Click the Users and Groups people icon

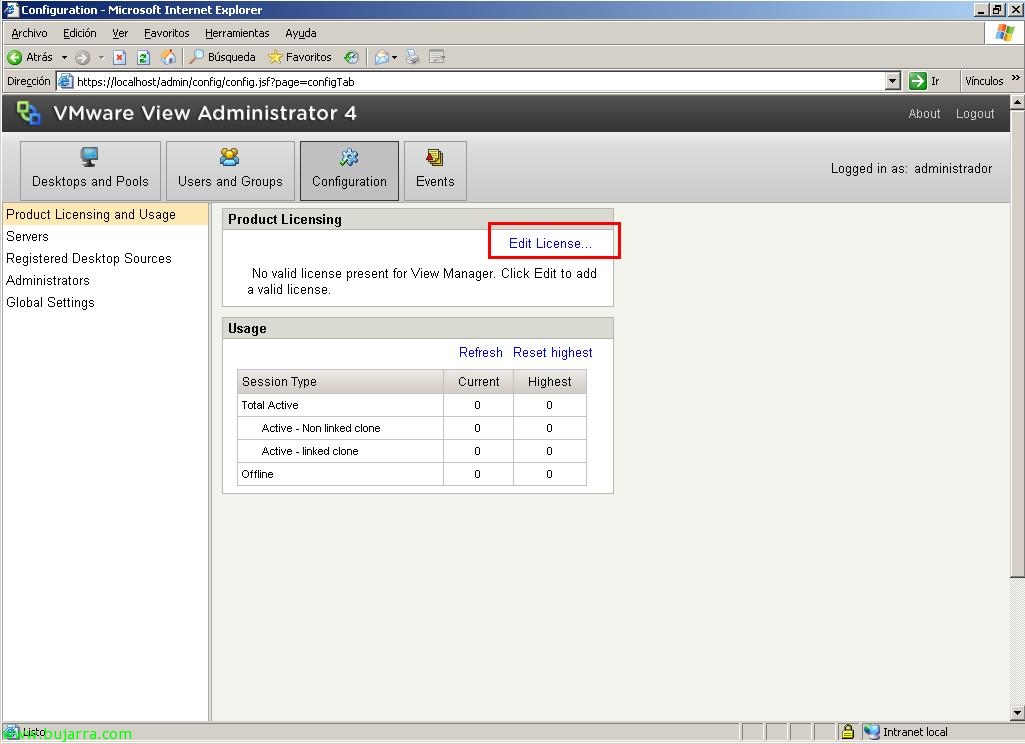click(x=229, y=157)
